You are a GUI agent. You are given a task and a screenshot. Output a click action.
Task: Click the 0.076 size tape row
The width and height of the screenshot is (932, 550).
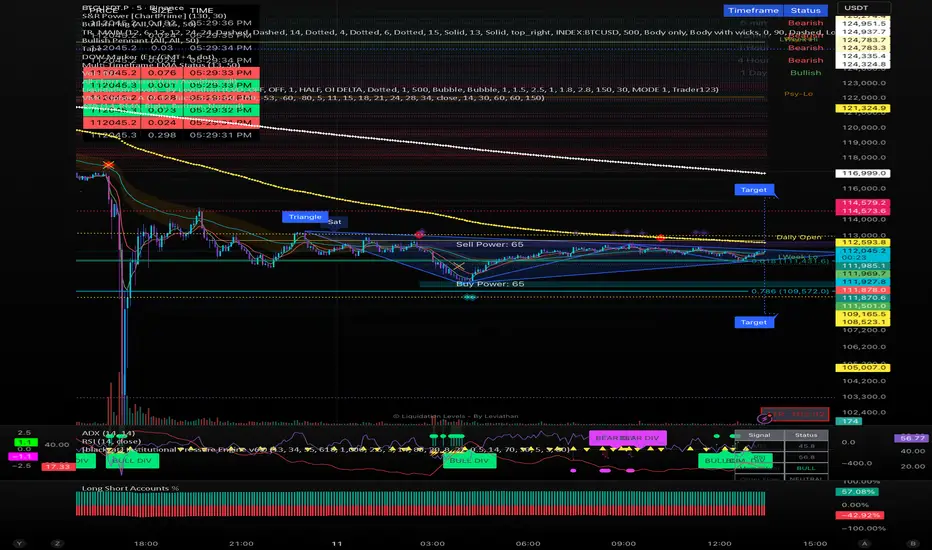[171, 73]
